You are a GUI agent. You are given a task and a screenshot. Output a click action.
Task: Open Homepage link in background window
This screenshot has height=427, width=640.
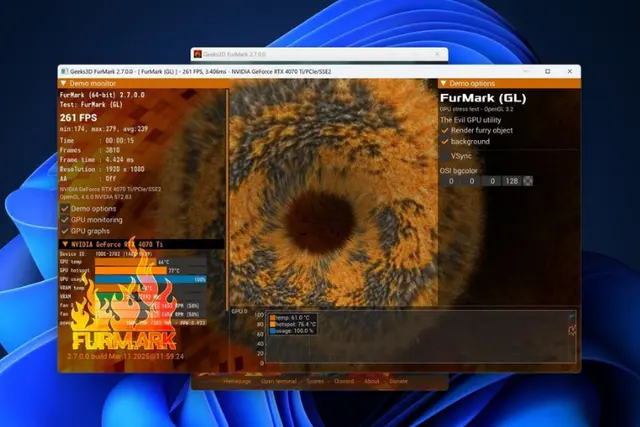(237, 381)
